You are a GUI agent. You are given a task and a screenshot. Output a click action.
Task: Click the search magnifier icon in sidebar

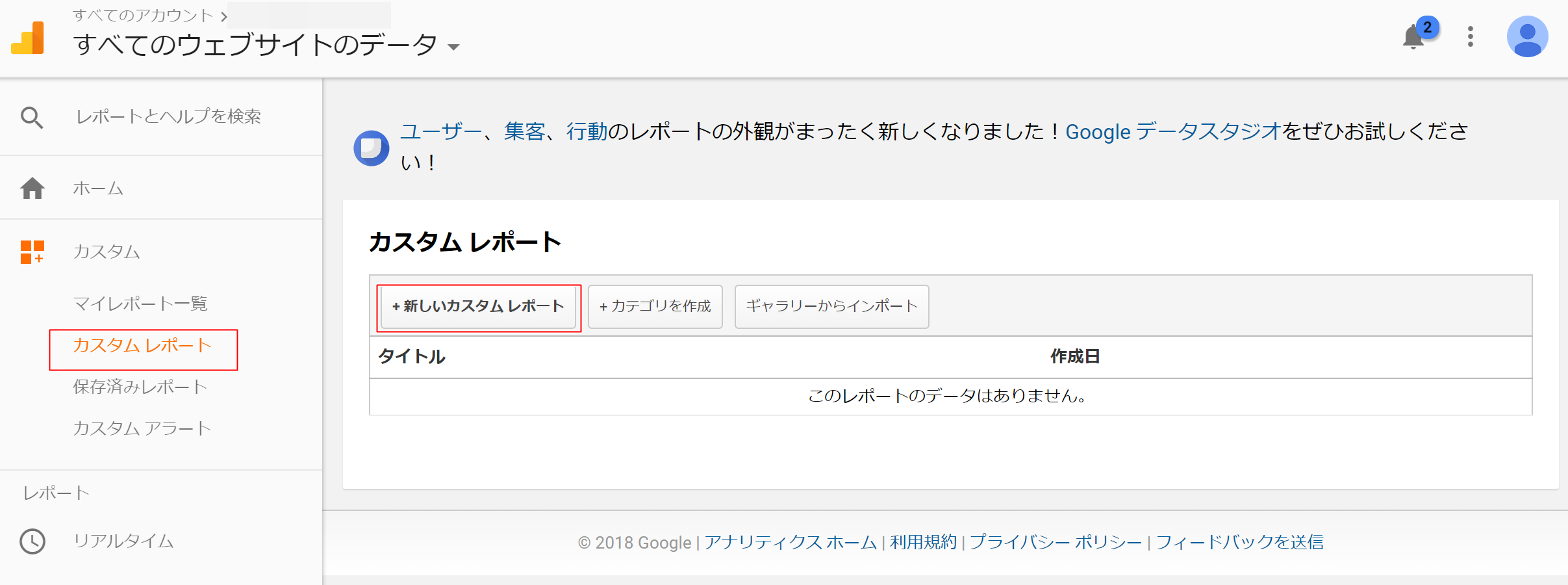[x=32, y=118]
